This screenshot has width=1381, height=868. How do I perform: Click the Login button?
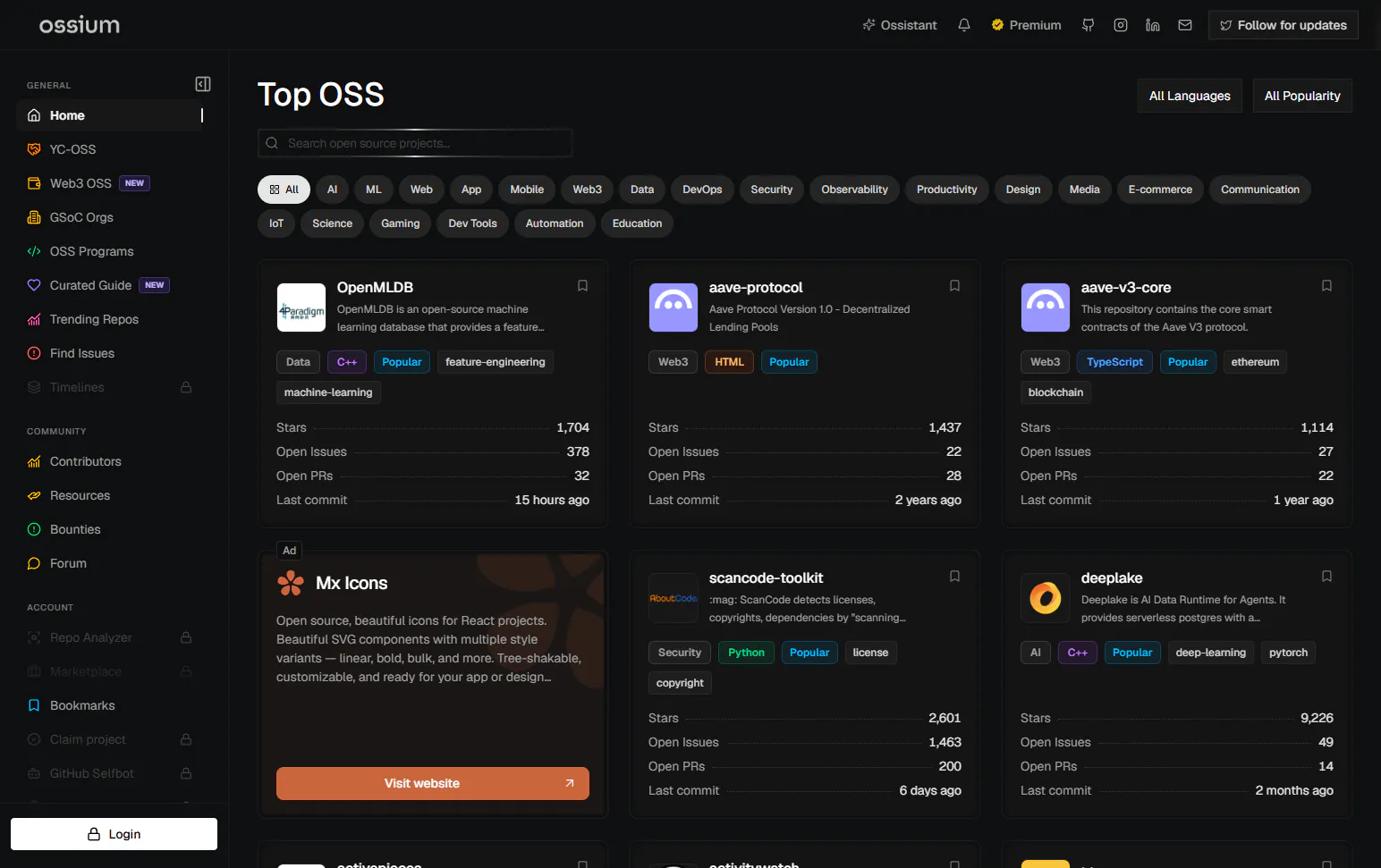[x=114, y=834]
